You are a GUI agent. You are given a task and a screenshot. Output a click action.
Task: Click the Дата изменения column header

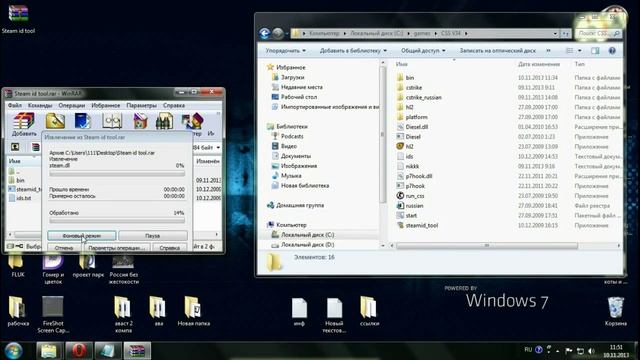(x=538, y=64)
